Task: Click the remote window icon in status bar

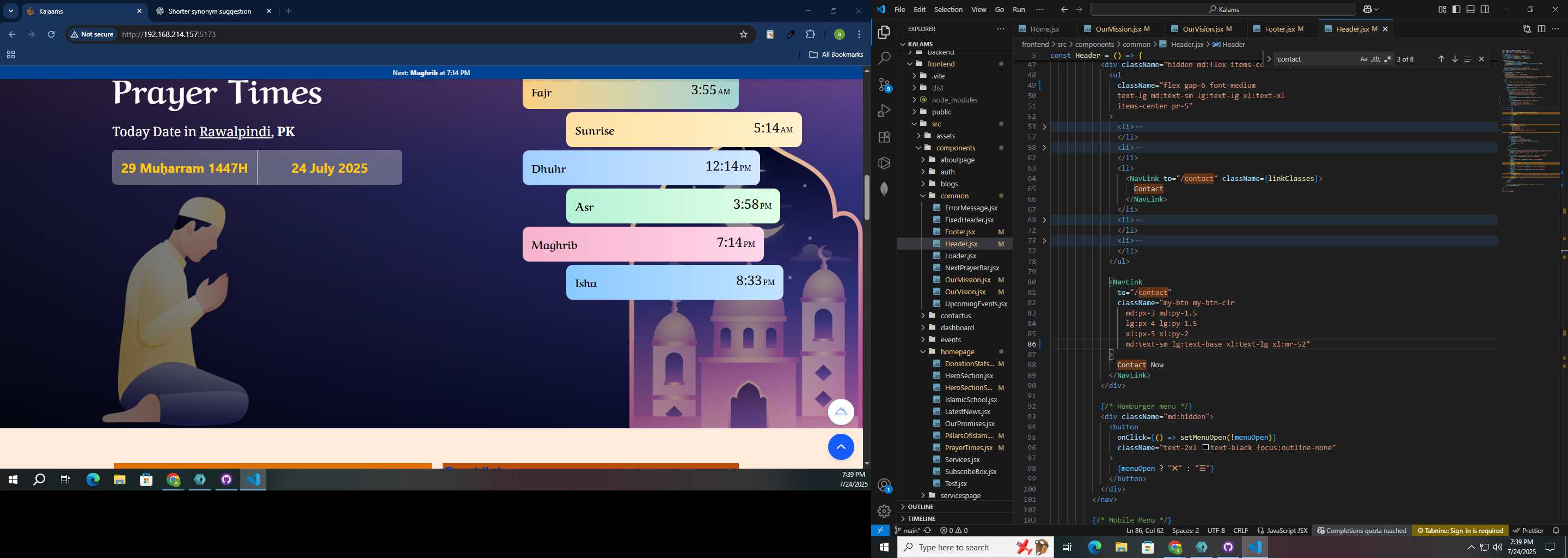Action: coord(880,531)
